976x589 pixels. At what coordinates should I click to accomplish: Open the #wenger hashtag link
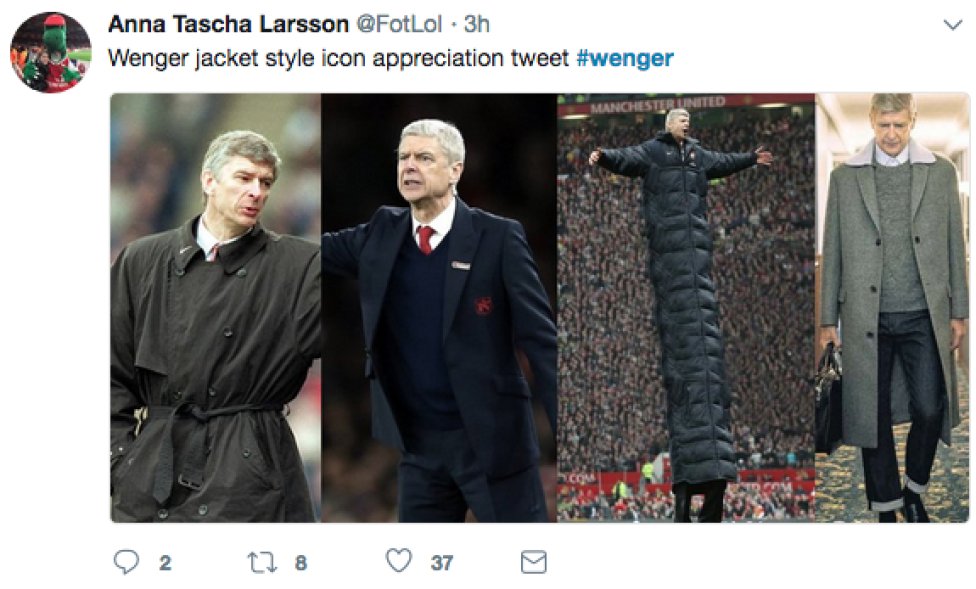click(625, 58)
